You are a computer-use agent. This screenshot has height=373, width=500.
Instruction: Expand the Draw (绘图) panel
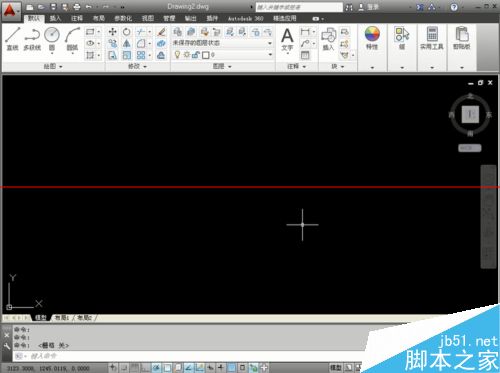(x=53, y=67)
